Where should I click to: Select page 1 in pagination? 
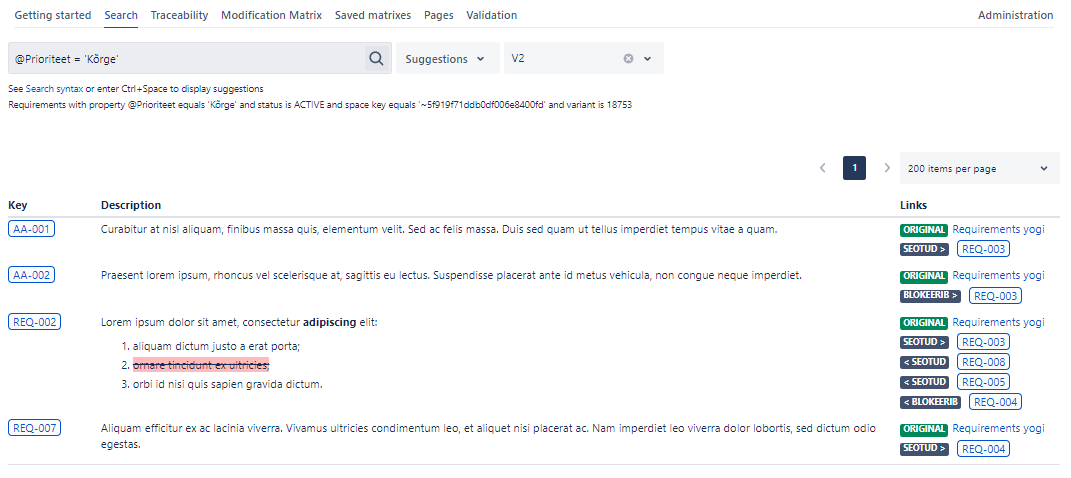[x=854, y=168]
